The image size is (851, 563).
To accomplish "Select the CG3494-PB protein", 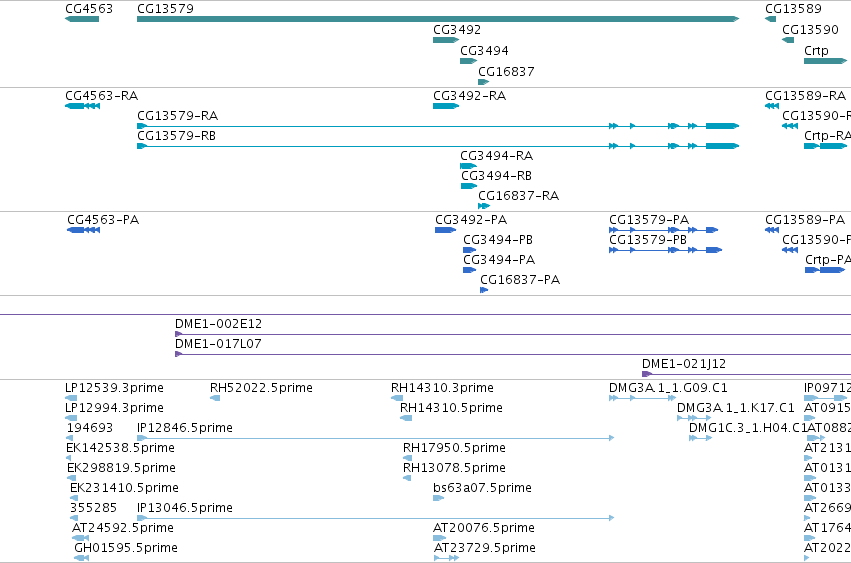I will [x=469, y=250].
